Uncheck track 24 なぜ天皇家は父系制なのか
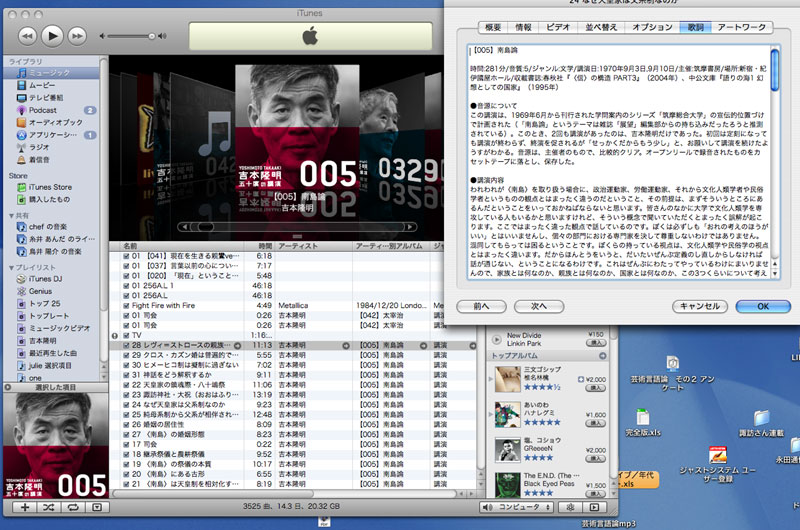 (126, 405)
